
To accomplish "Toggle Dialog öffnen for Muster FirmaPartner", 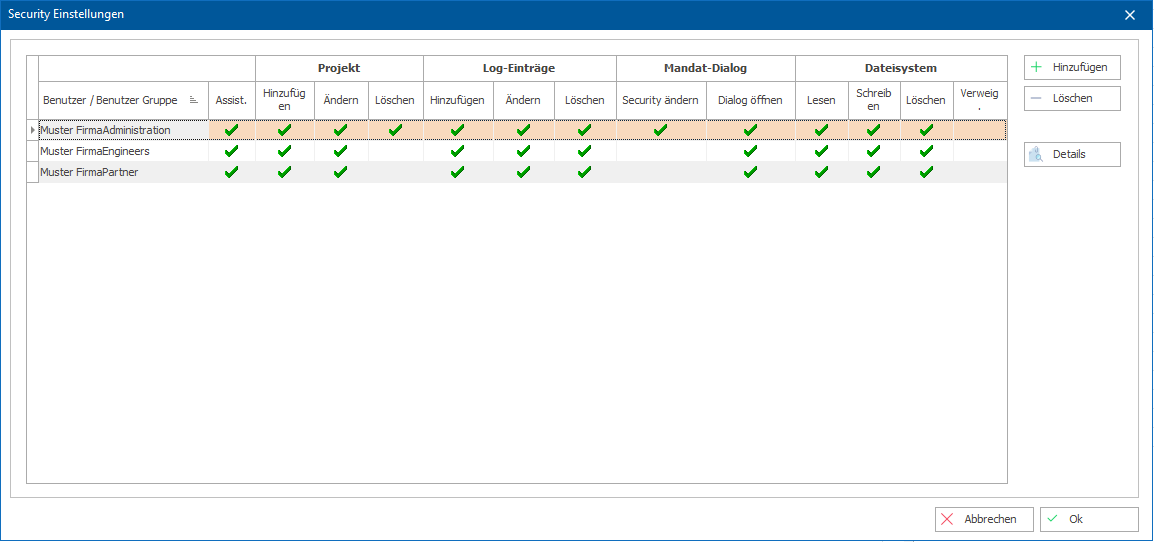I will [751, 172].
